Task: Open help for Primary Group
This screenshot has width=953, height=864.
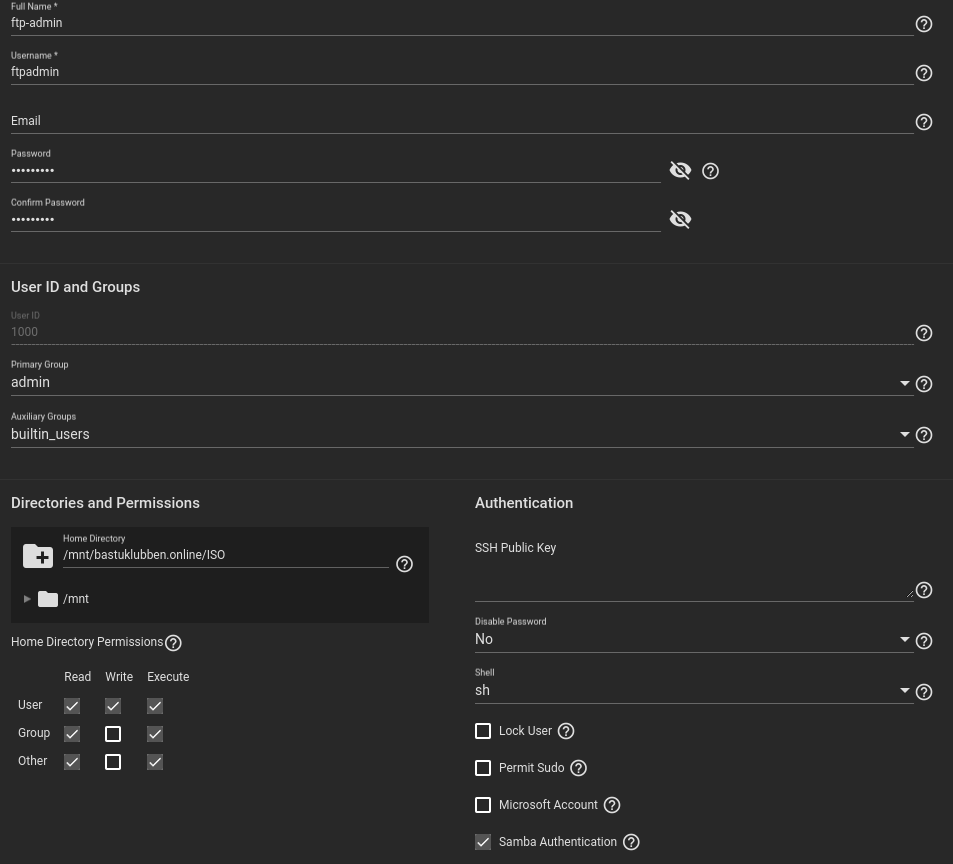Action: click(923, 384)
